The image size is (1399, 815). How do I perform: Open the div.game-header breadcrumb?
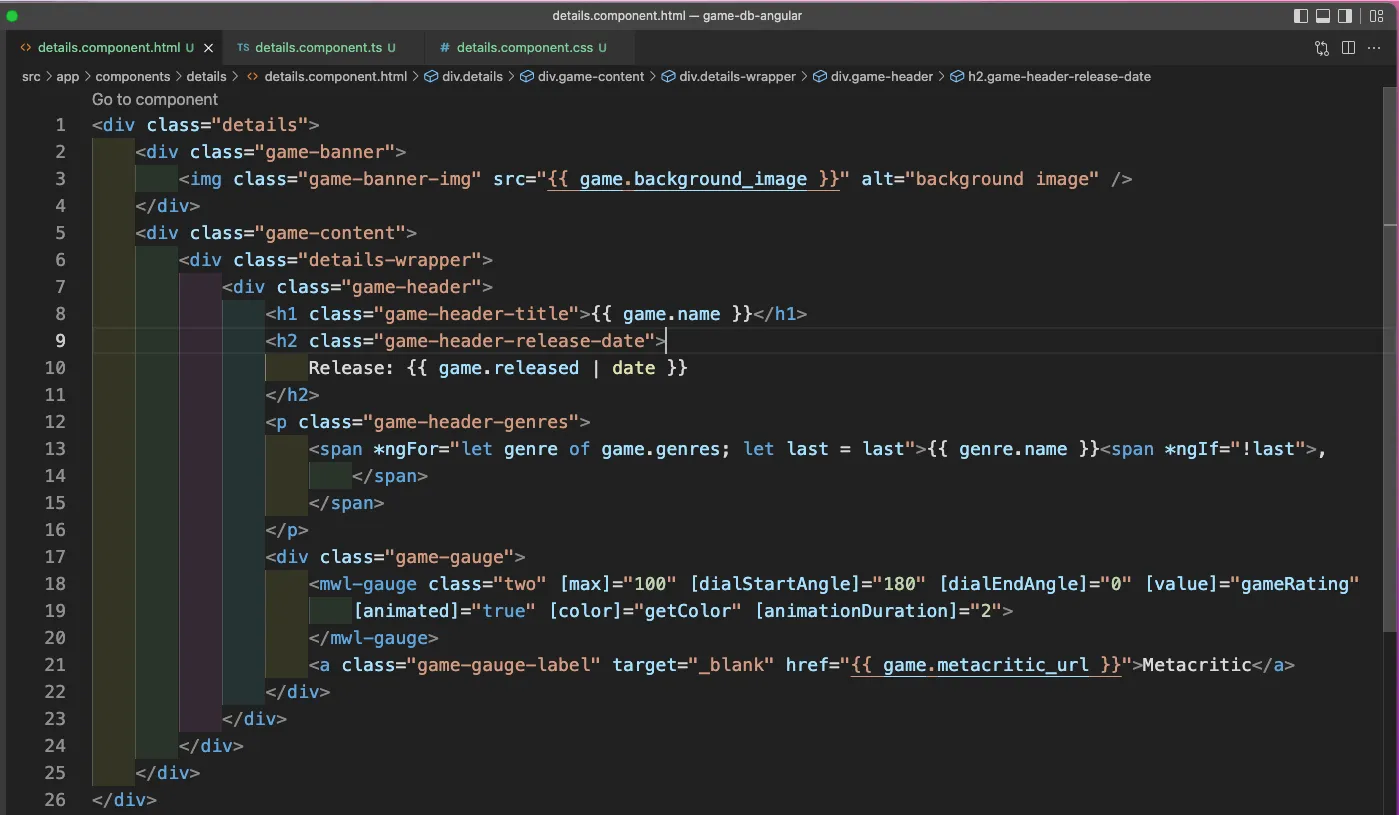[882, 76]
